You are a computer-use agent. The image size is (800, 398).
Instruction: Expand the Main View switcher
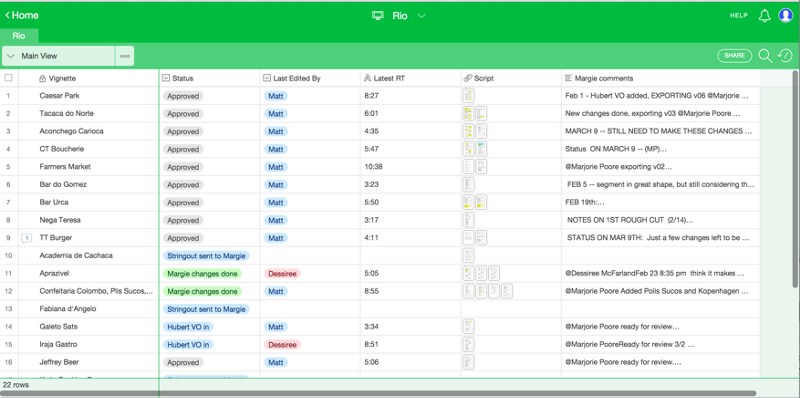(x=59, y=56)
